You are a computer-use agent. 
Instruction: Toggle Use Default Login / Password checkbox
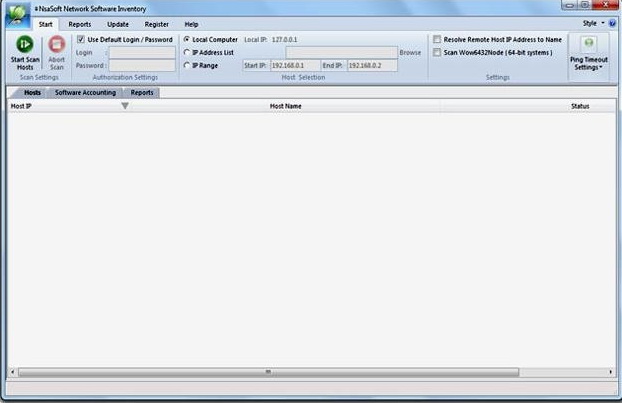coord(81,39)
